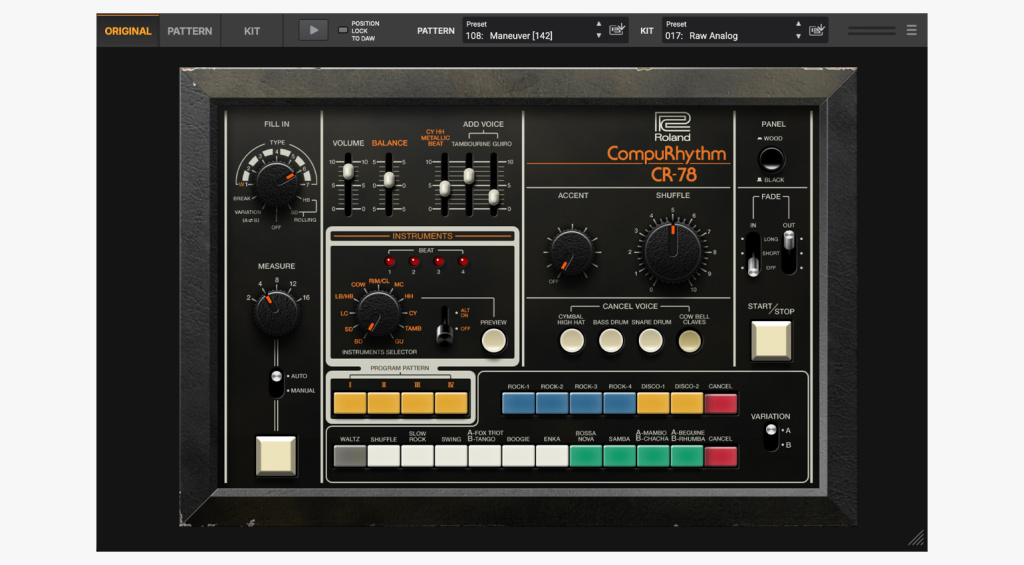
Task: Adjust the Balance slider
Action: click(x=389, y=179)
